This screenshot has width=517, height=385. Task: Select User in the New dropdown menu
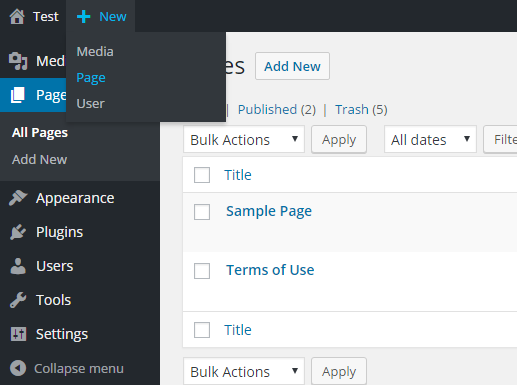91,104
